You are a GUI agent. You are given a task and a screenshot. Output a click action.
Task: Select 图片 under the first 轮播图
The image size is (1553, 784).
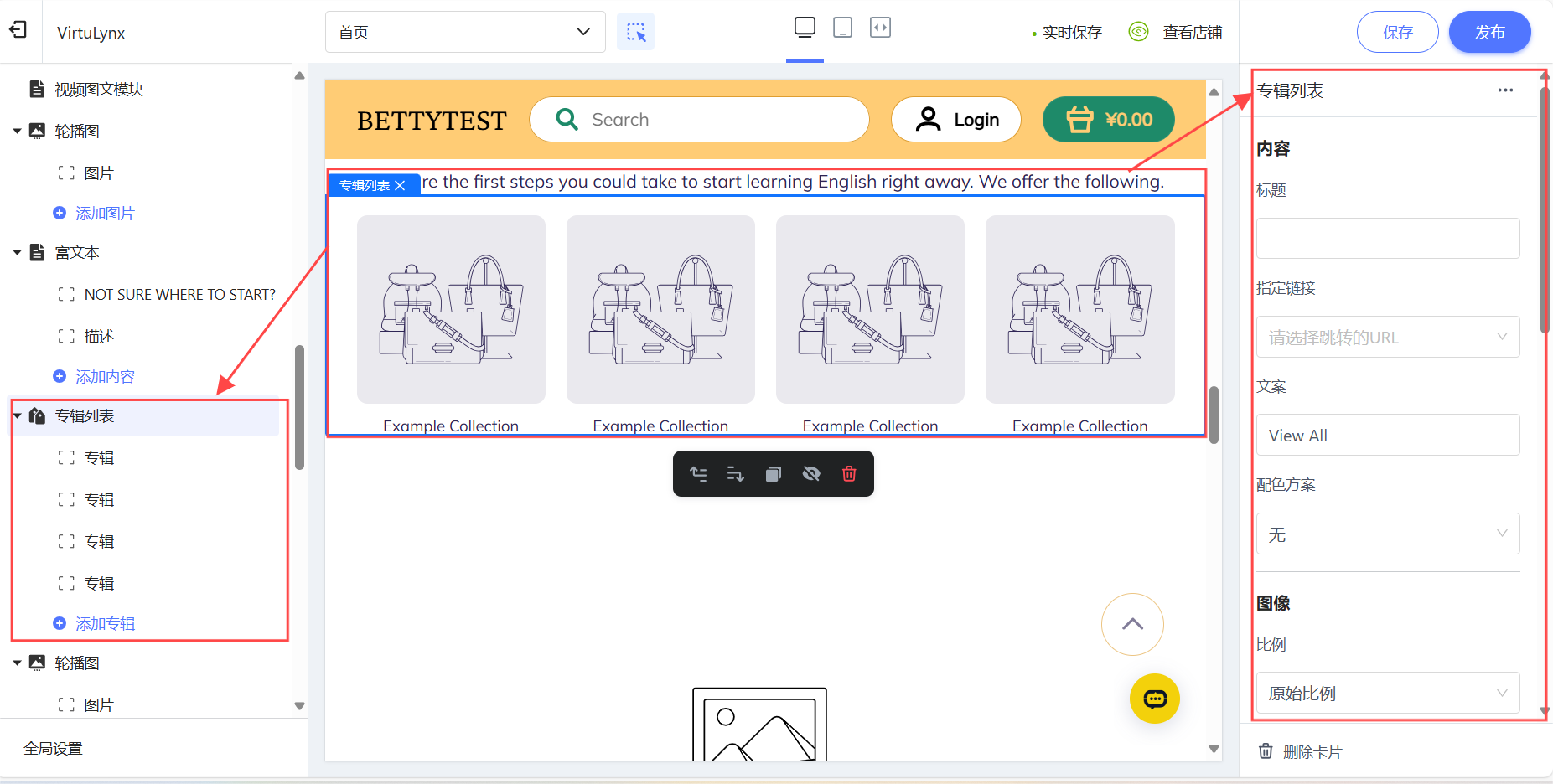tap(99, 173)
